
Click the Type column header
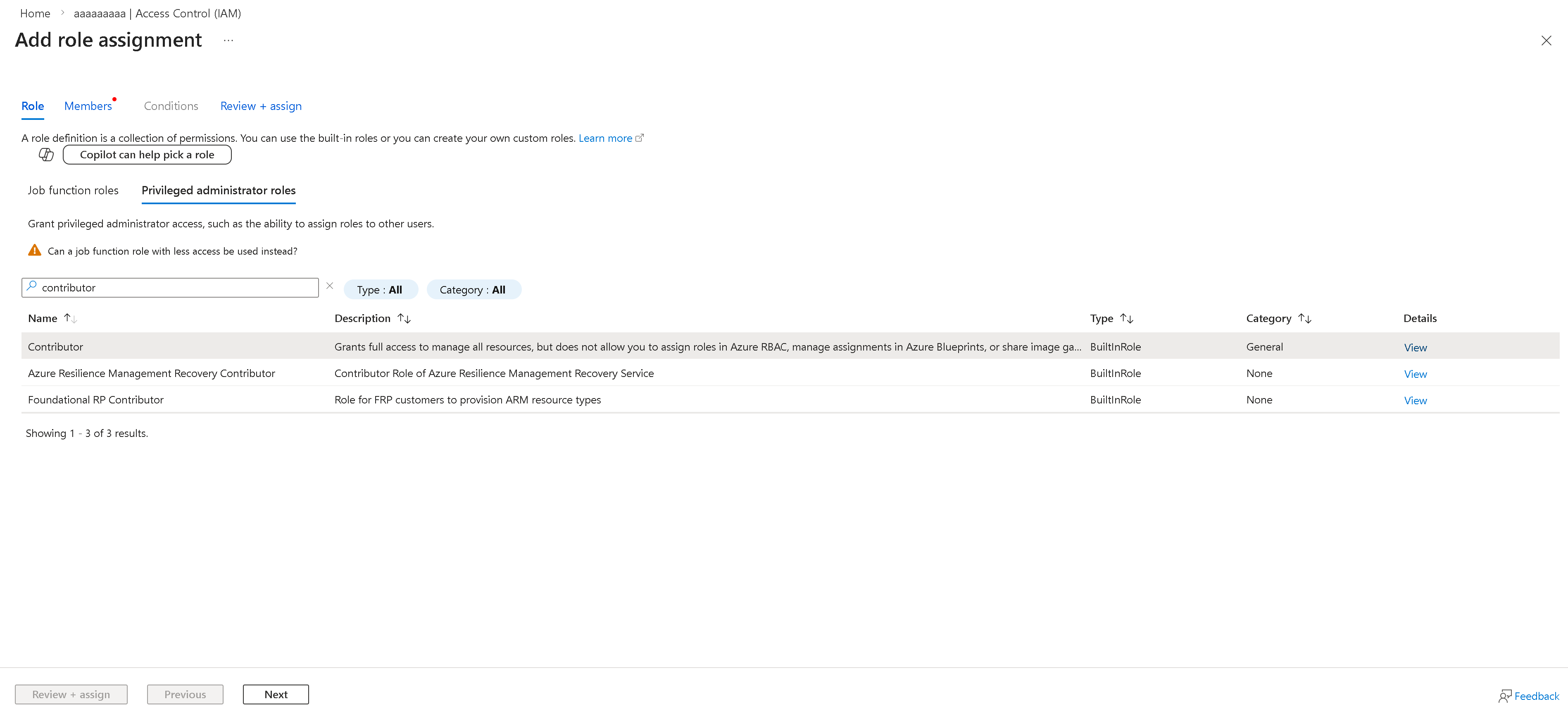tap(1102, 318)
